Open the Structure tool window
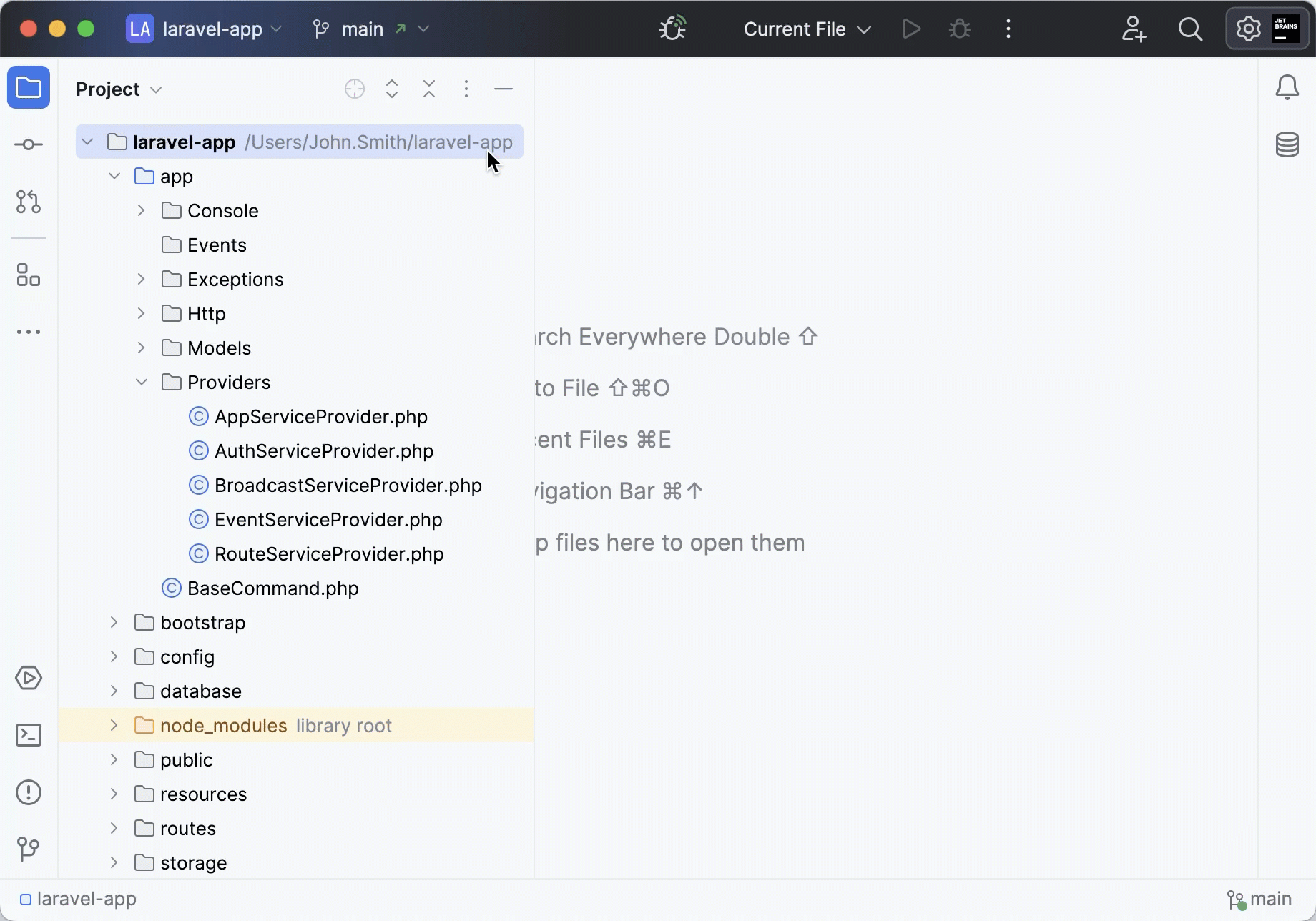 pyautogui.click(x=29, y=275)
